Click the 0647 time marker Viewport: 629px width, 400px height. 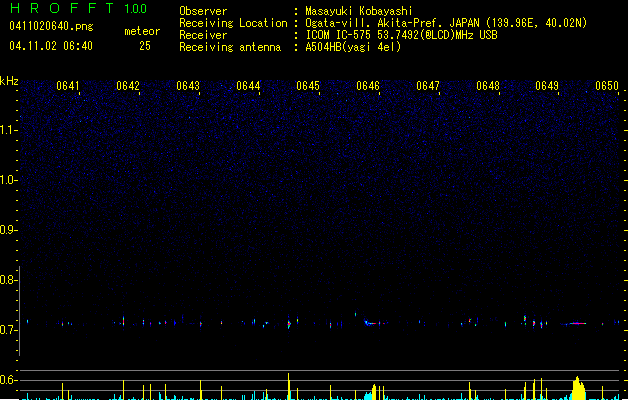pyautogui.click(x=428, y=86)
